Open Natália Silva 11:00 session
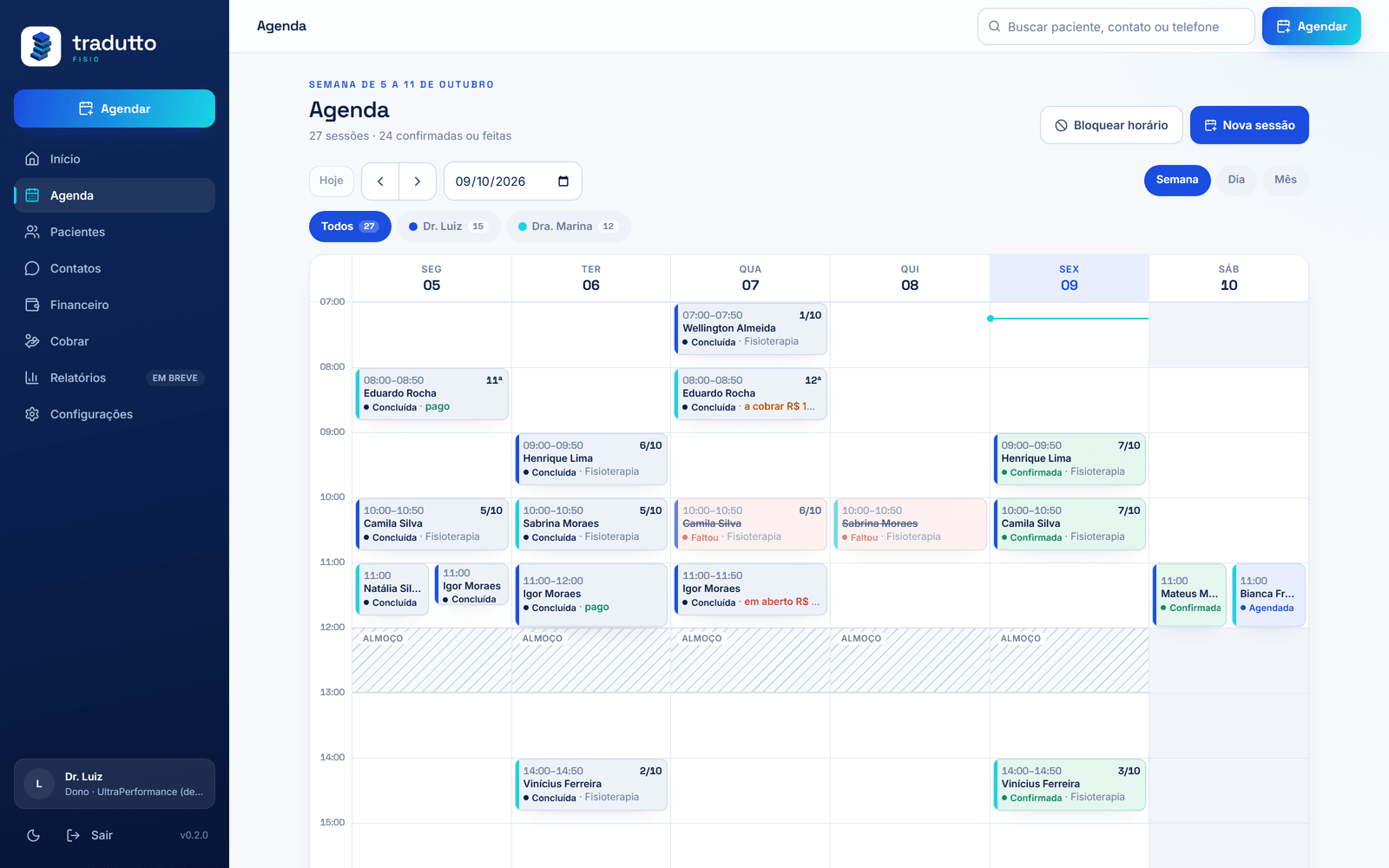This screenshot has height=868, width=1389. 392,589
